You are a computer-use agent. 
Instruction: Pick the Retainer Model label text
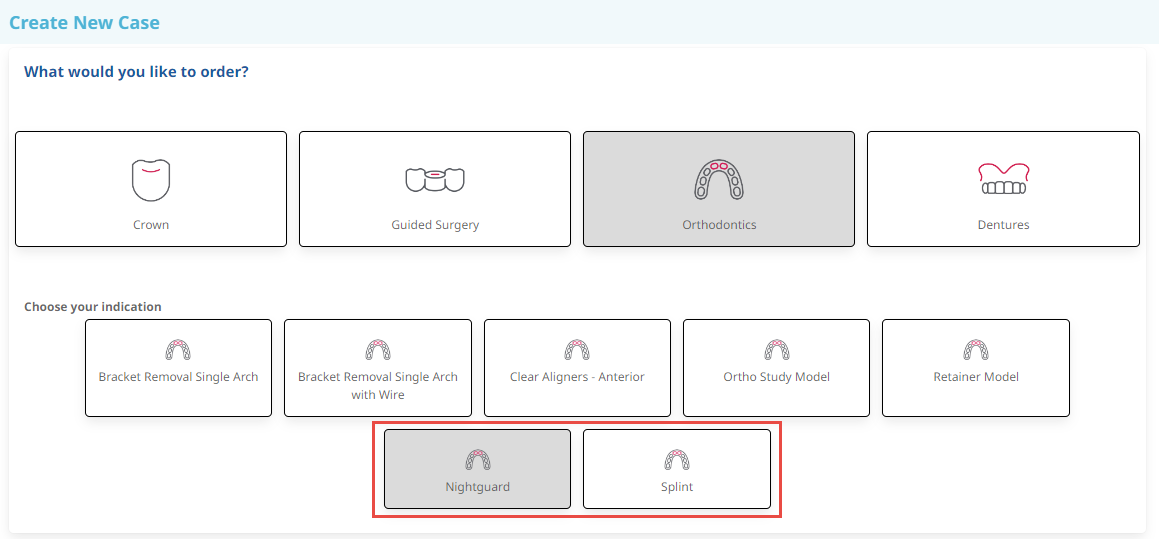click(x=976, y=377)
